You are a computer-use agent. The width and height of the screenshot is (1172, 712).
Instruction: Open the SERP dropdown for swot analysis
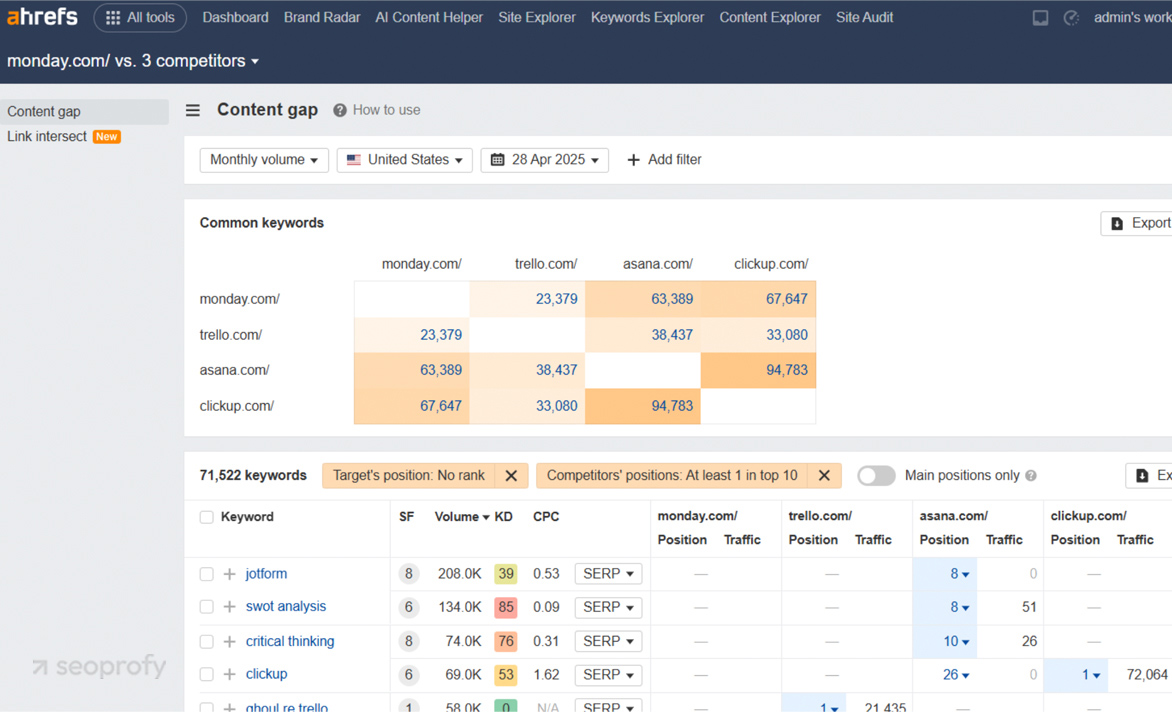click(x=608, y=607)
